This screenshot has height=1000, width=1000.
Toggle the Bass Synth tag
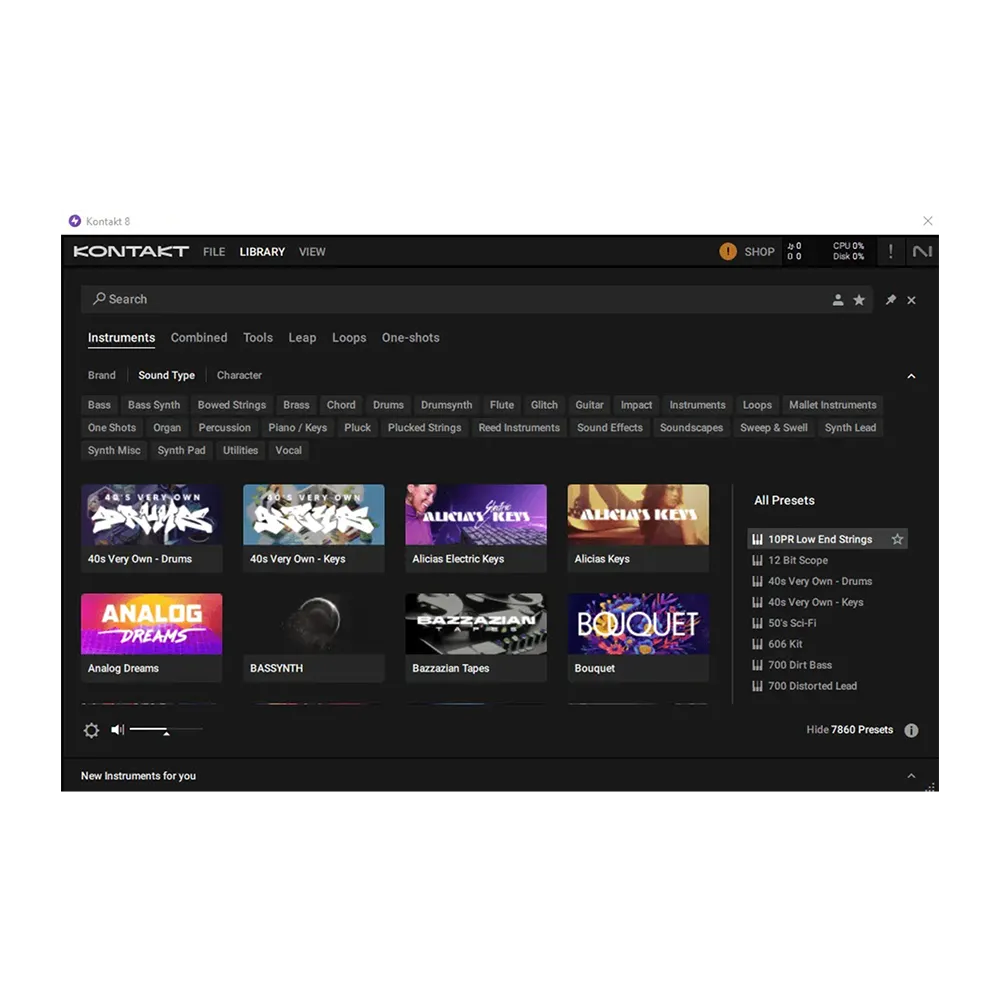(x=154, y=405)
